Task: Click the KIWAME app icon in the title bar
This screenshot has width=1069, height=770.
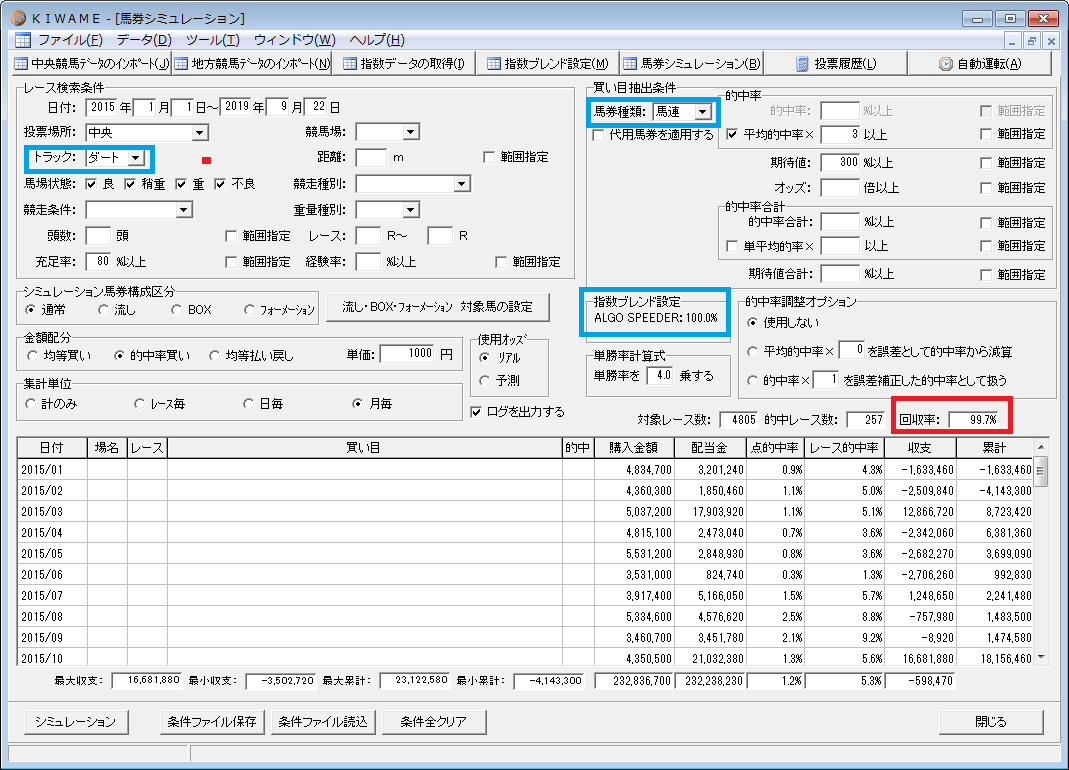Action: [18, 18]
